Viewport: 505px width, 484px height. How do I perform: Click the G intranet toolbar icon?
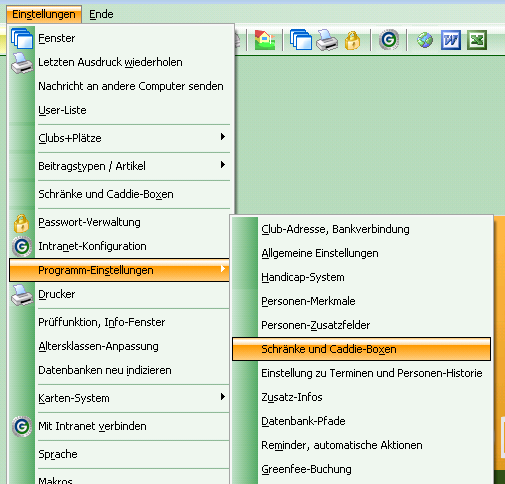click(x=389, y=40)
